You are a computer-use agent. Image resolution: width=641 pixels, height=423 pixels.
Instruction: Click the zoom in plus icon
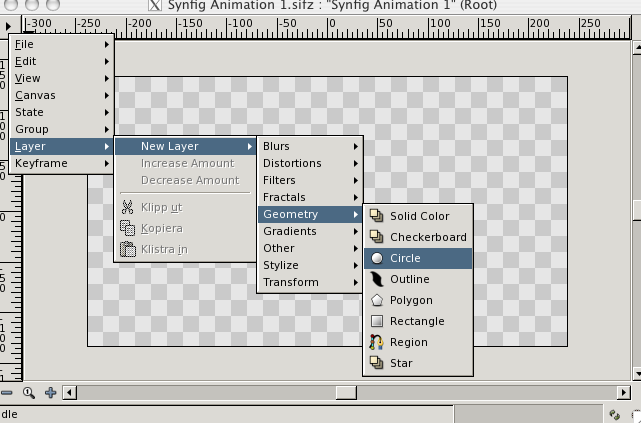[51, 393]
